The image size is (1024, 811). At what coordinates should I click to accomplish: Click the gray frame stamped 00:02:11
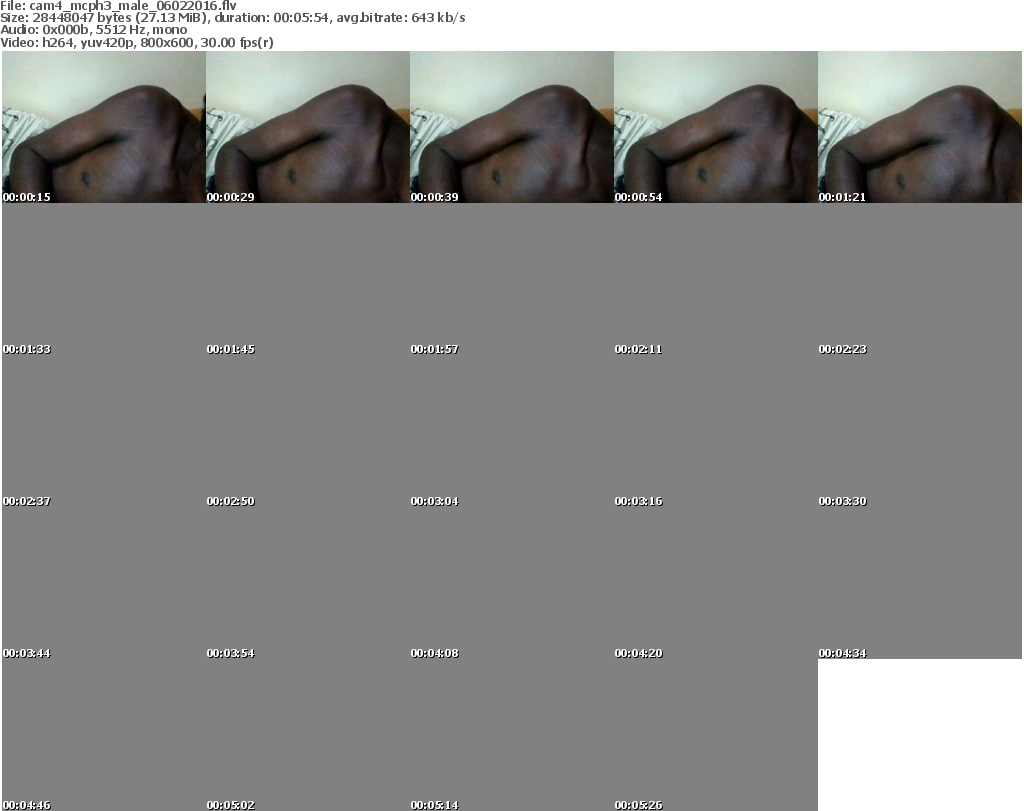716,279
